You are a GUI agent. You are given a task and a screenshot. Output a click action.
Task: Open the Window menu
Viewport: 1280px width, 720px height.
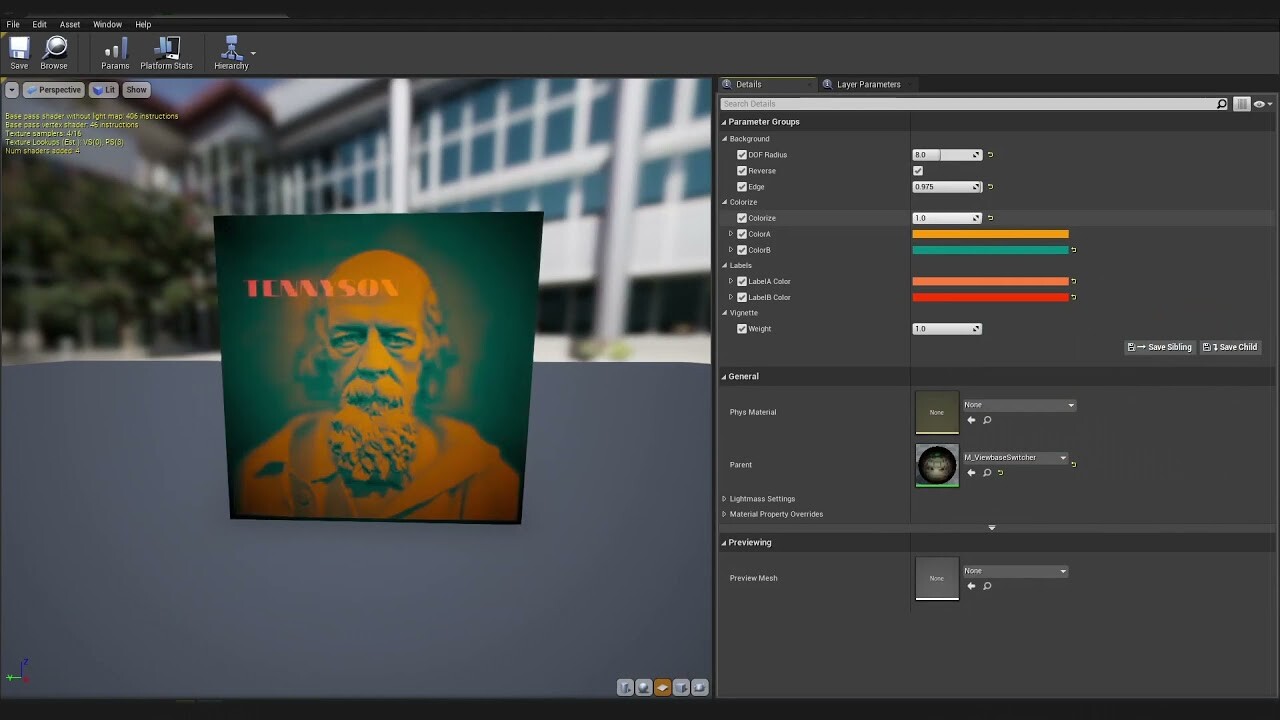107,24
